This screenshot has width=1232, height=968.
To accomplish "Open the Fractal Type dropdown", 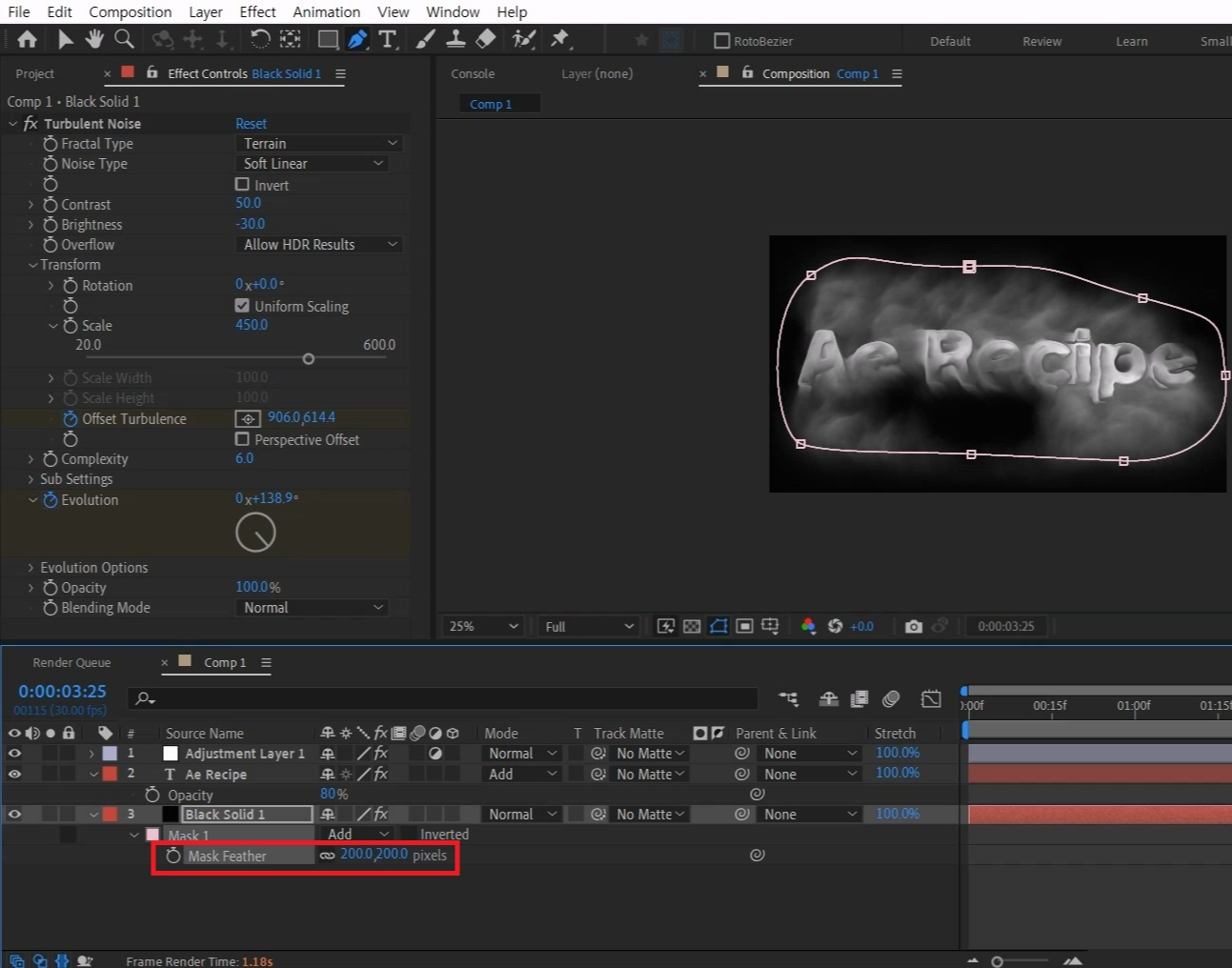I will point(319,143).
